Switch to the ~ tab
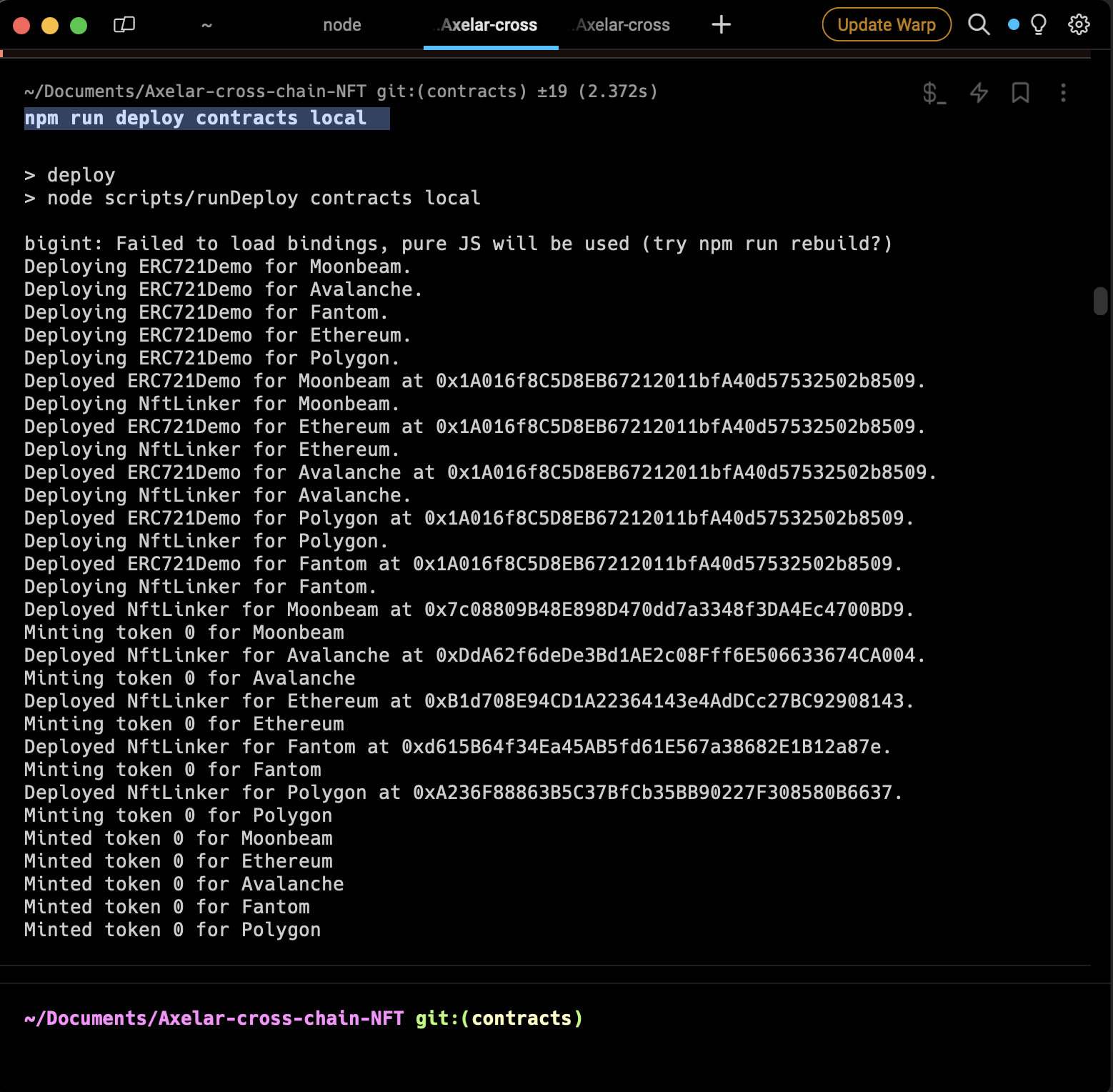The height and width of the screenshot is (1092, 1113). [206, 25]
